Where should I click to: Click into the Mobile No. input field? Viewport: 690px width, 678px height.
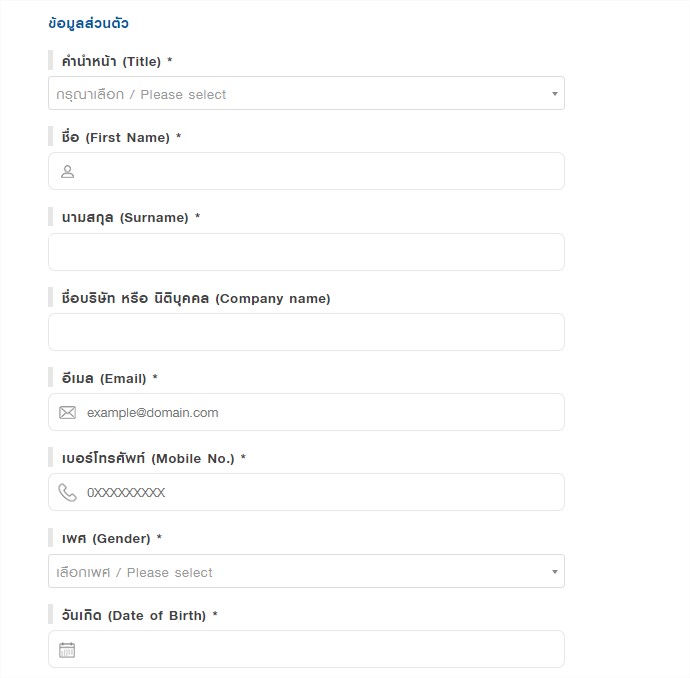[x=306, y=492]
